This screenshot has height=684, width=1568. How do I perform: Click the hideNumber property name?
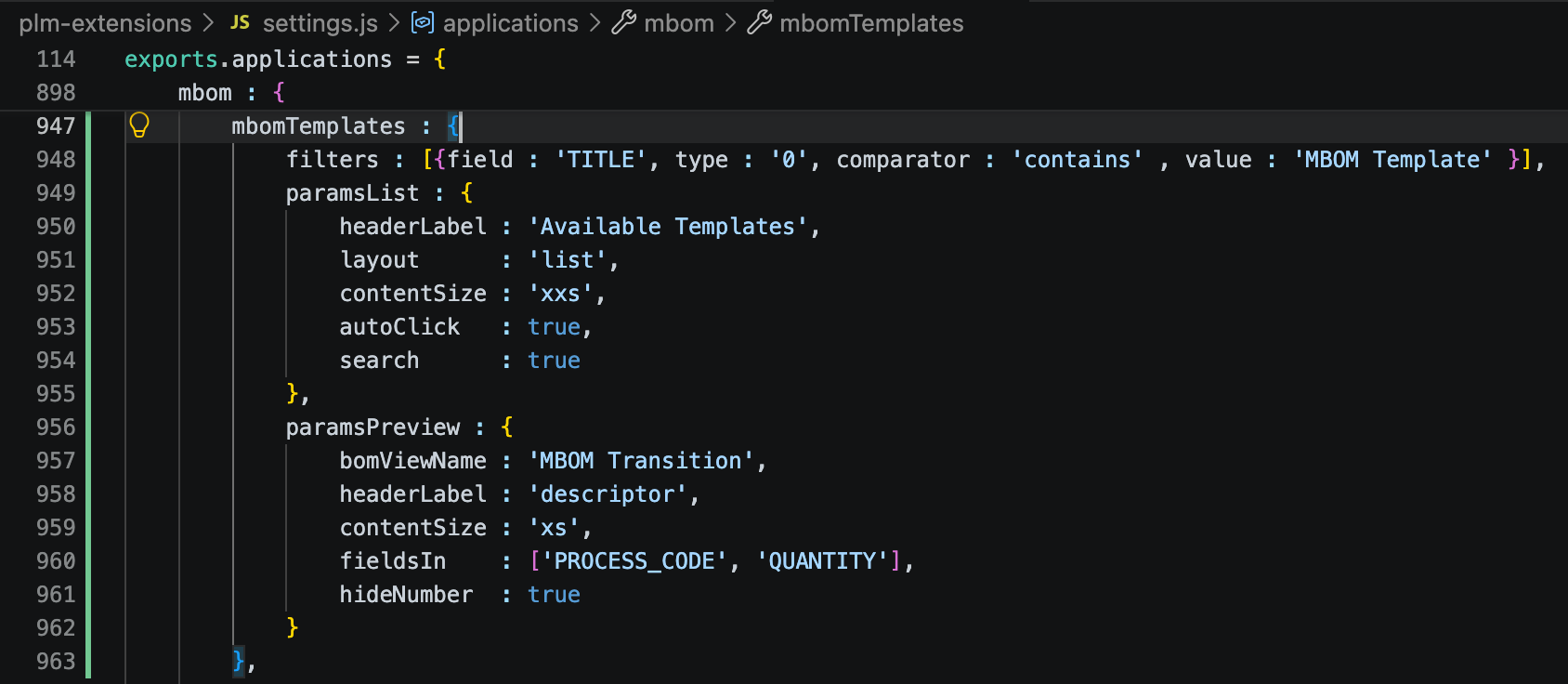[406, 595]
